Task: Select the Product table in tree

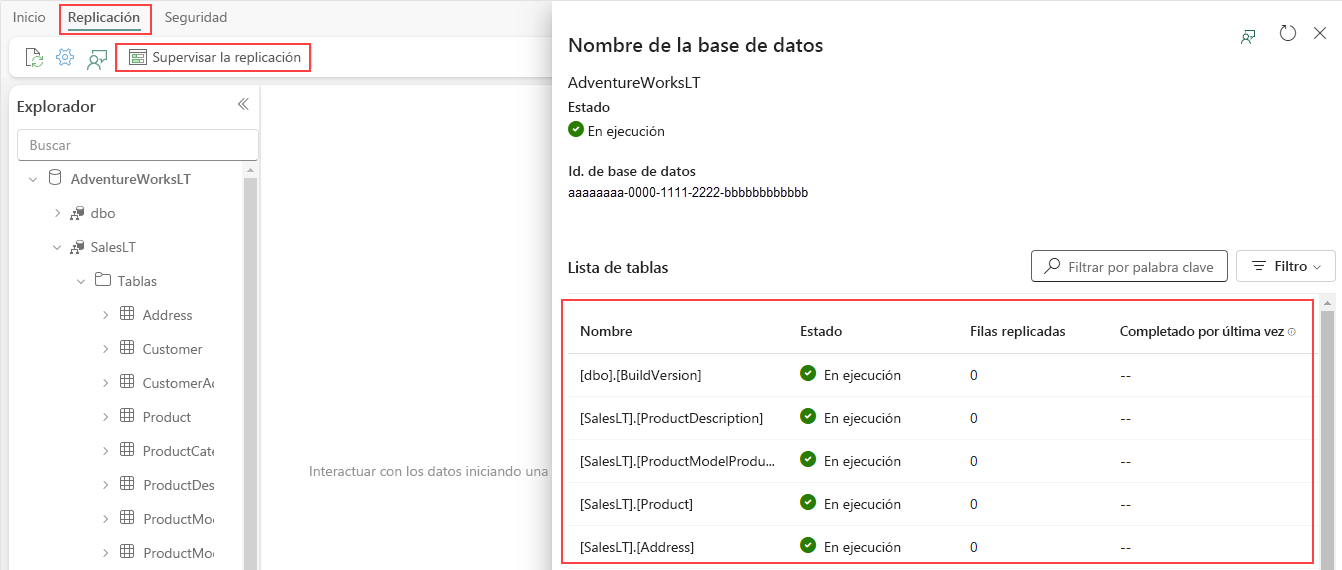Action: pyautogui.click(x=166, y=417)
